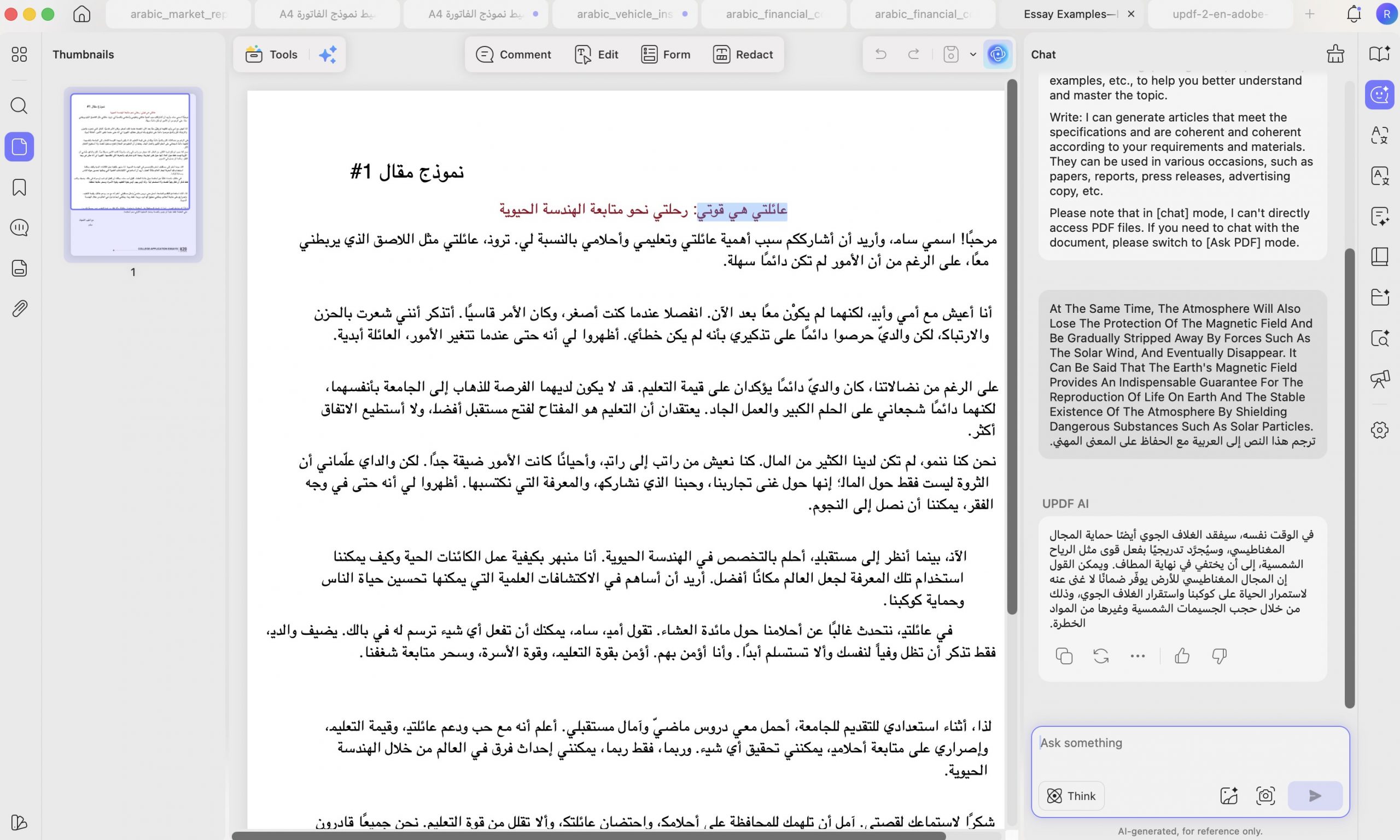This screenshot has height=840, width=1400.
Task: Click the document horizontal scrollbar
Action: click(588, 836)
